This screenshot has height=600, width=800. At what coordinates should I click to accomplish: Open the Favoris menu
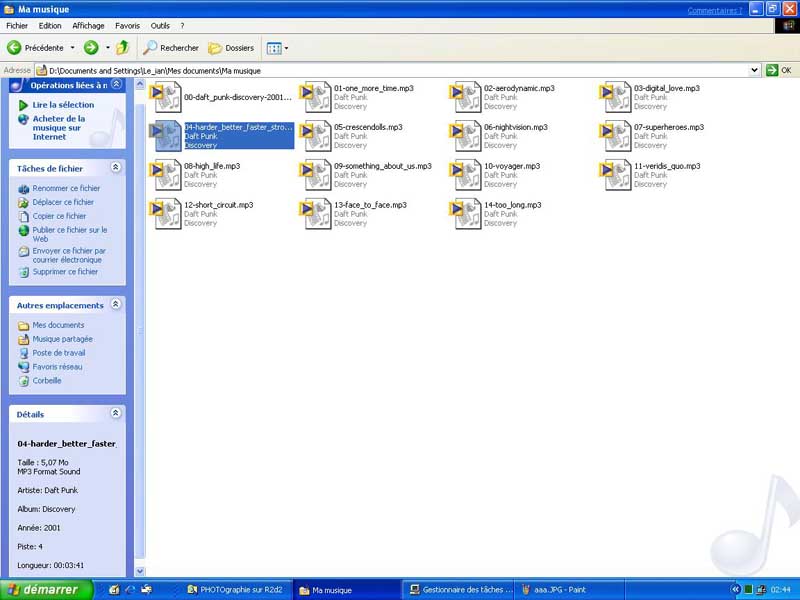click(128, 26)
